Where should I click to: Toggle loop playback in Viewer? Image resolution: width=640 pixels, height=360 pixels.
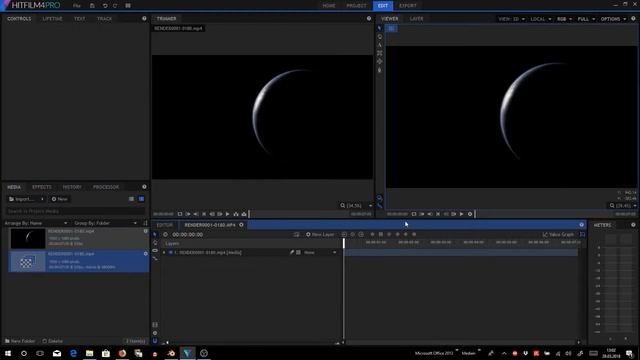[x=414, y=214]
